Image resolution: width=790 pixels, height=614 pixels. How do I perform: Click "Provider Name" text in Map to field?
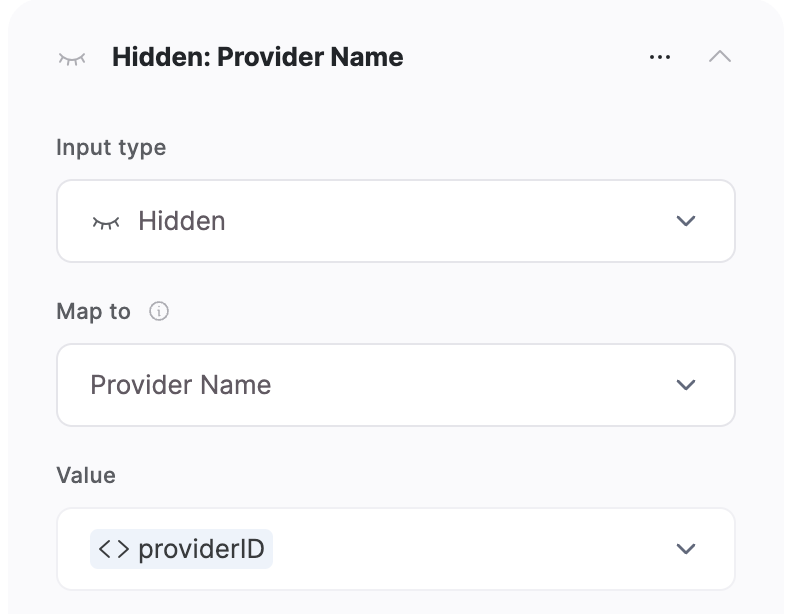tap(181, 385)
